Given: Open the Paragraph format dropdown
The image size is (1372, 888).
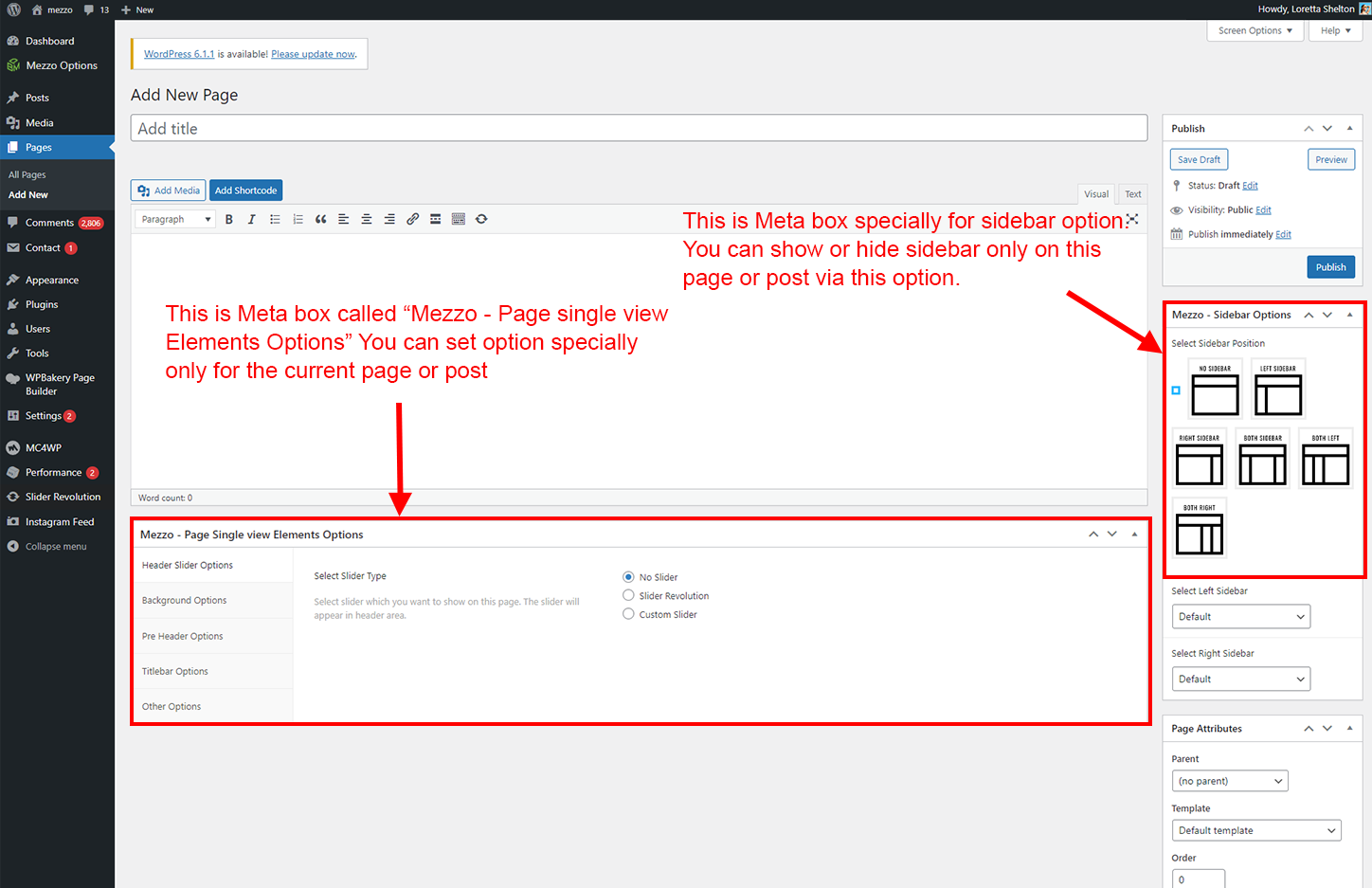Looking at the screenshot, I should point(176,219).
